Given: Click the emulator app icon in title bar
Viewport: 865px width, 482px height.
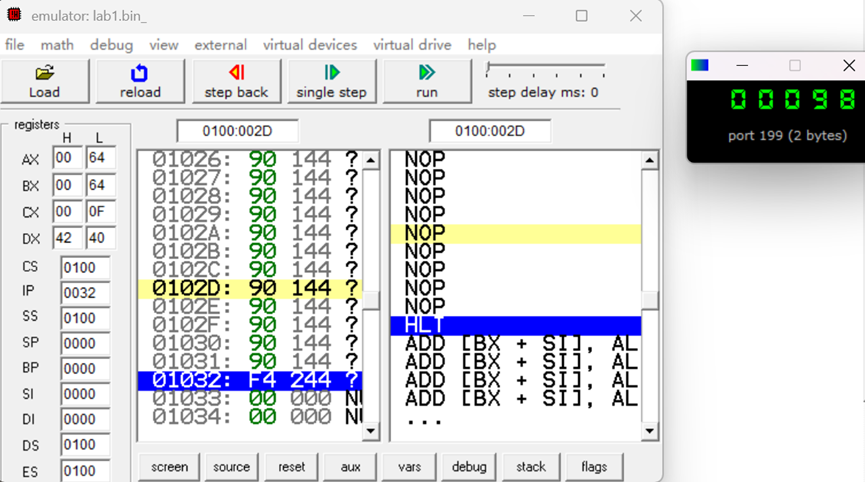Looking at the screenshot, I should [x=14, y=15].
